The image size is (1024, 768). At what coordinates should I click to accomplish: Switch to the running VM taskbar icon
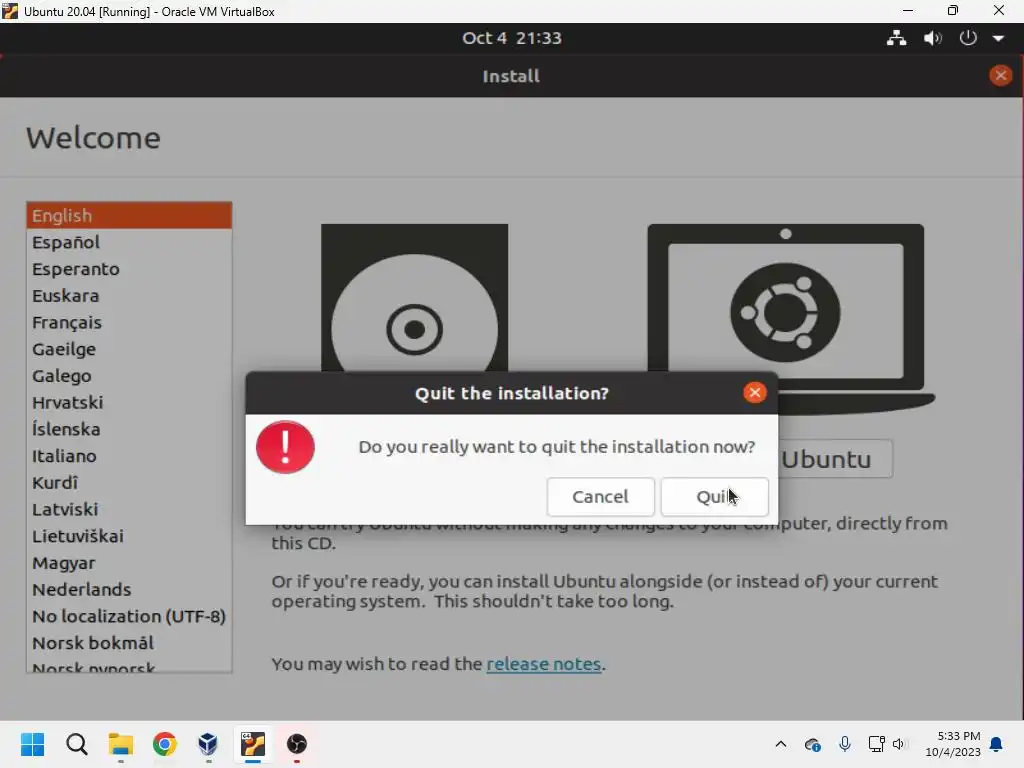pyautogui.click(x=253, y=744)
